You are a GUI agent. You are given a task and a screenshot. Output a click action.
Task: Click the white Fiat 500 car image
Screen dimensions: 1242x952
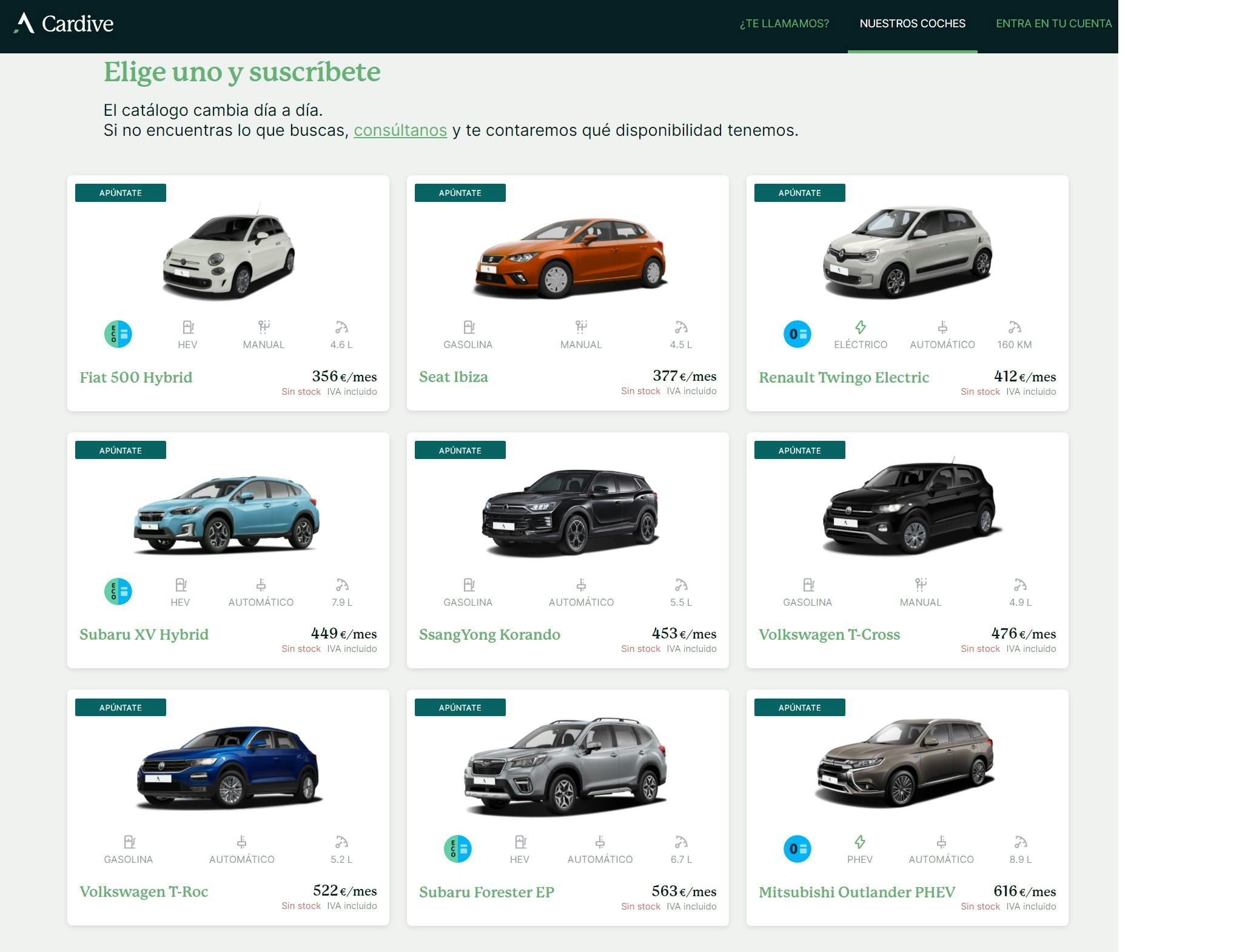tap(229, 253)
